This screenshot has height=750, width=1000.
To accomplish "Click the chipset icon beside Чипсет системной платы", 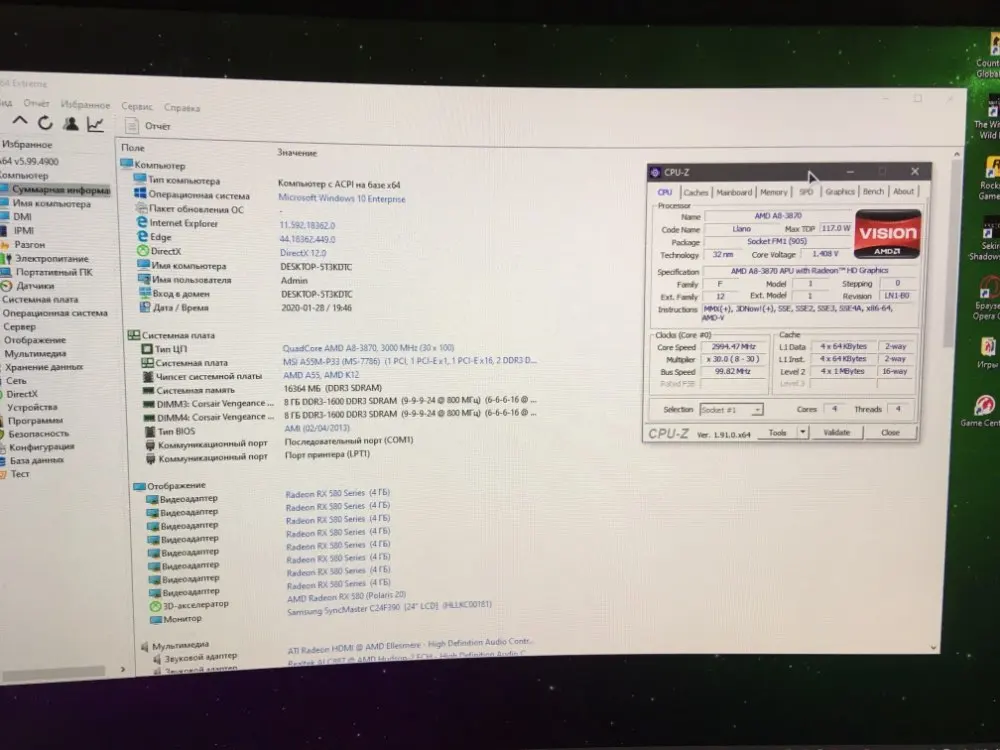I will click(148, 376).
